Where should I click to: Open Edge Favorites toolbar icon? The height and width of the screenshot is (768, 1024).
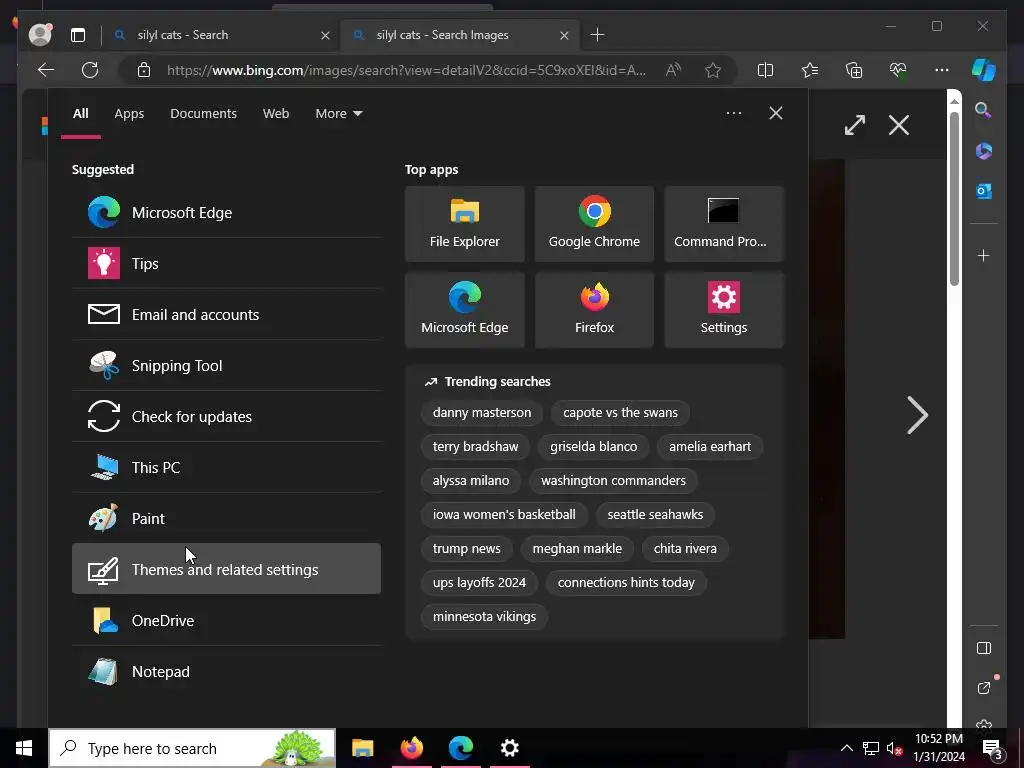pyautogui.click(x=810, y=70)
